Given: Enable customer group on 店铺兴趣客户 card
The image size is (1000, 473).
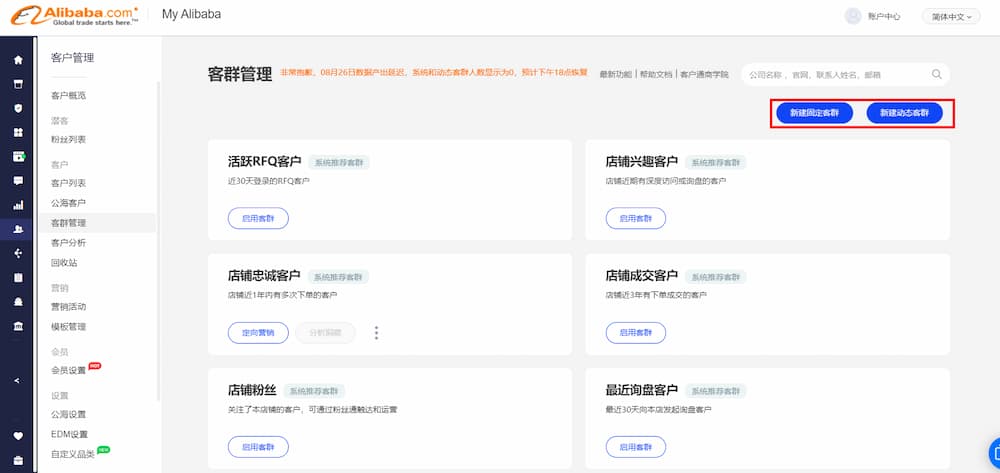Looking at the screenshot, I should [636, 218].
